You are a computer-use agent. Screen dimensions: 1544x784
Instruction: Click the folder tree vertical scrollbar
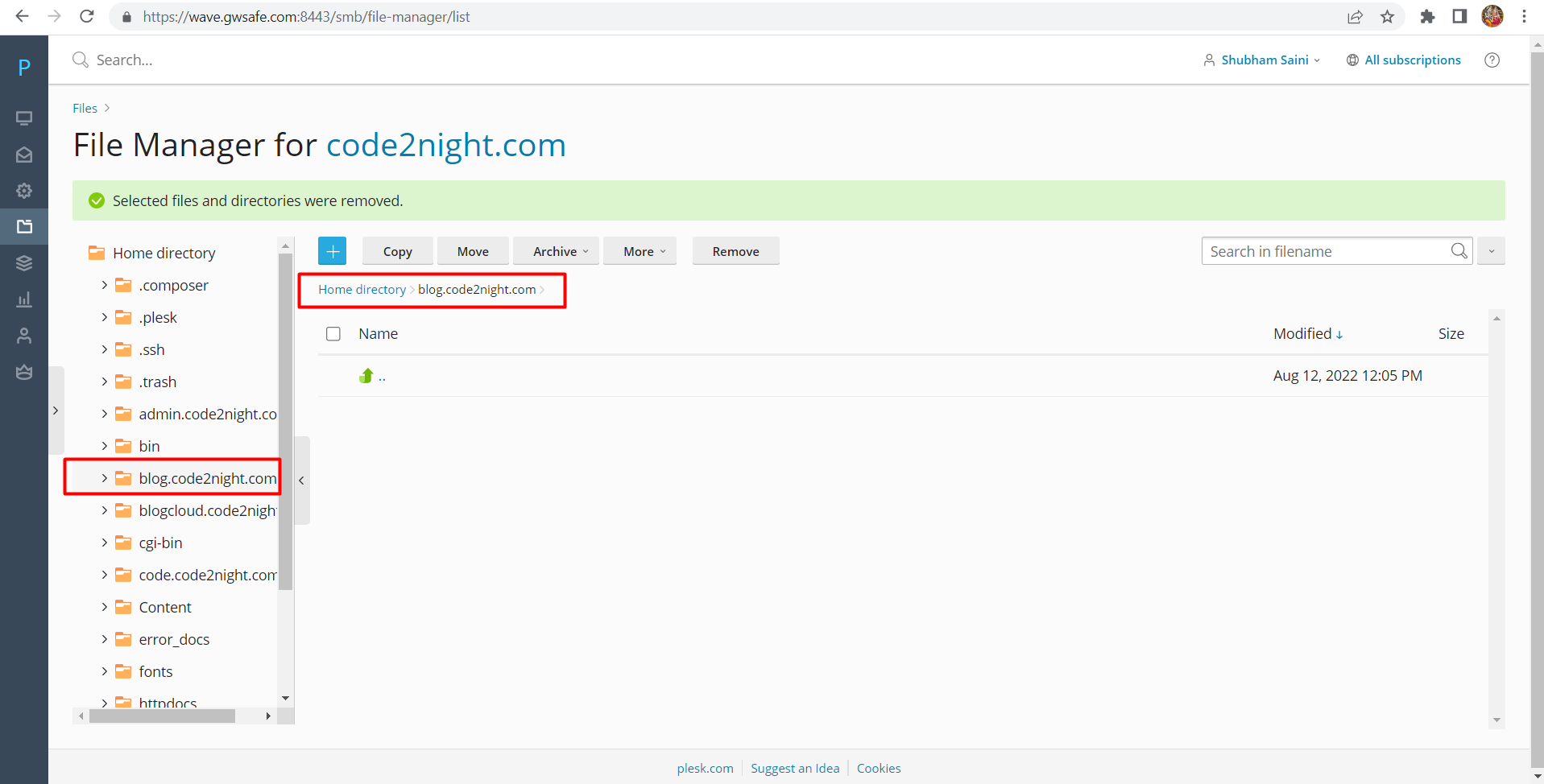[285, 423]
